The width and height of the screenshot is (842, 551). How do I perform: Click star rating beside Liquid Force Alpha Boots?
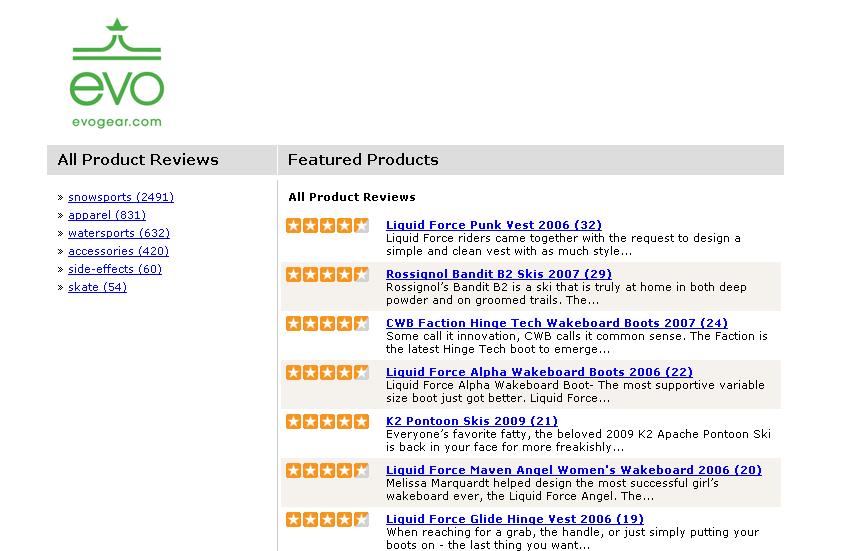coord(327,373)
